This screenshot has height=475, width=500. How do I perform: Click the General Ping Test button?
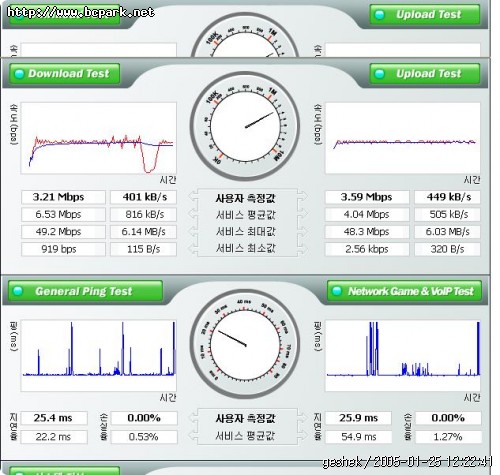tap(85, 291)
